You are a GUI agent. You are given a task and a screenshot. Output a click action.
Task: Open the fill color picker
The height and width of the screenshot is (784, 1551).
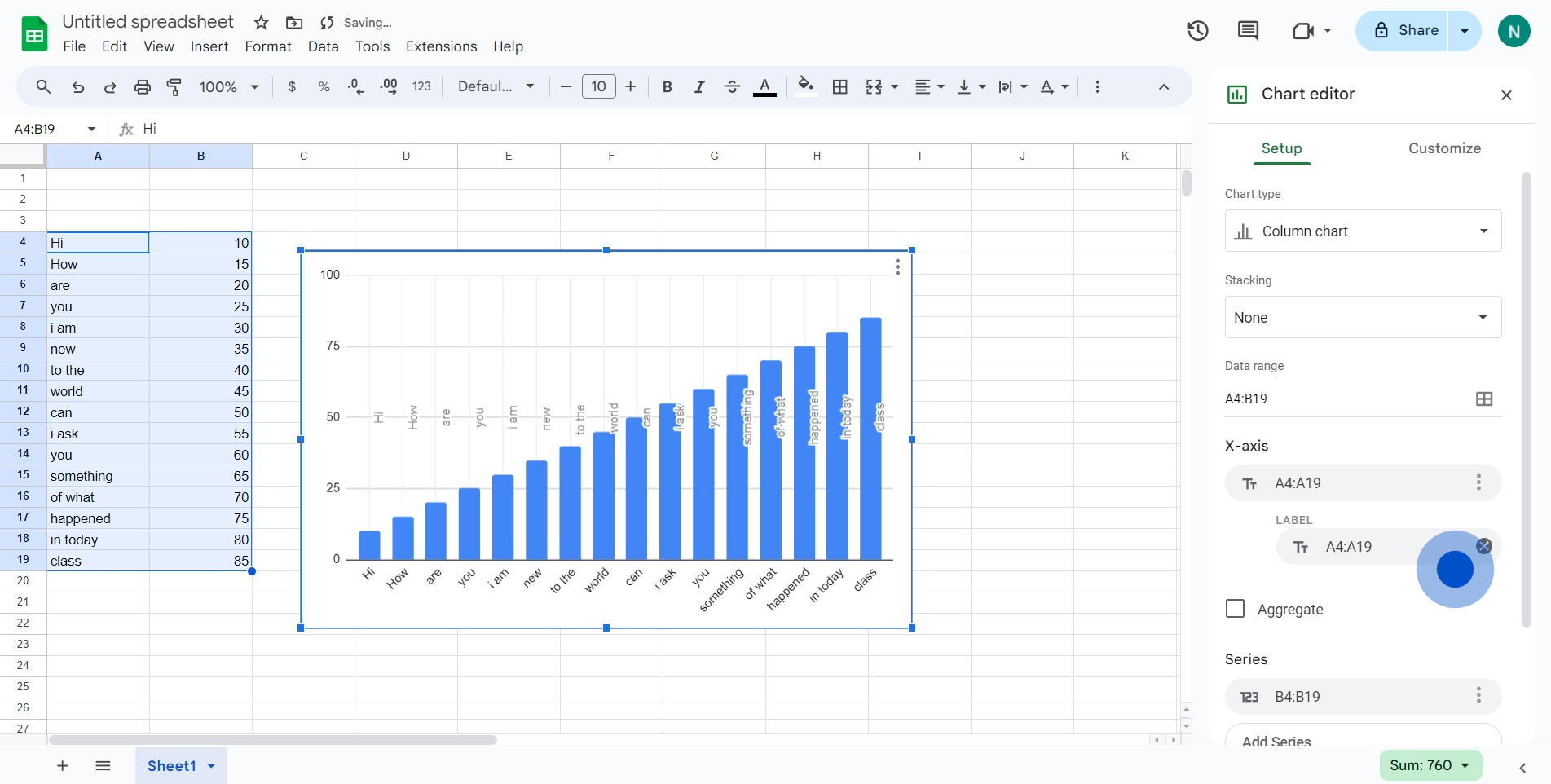point(805,86)
